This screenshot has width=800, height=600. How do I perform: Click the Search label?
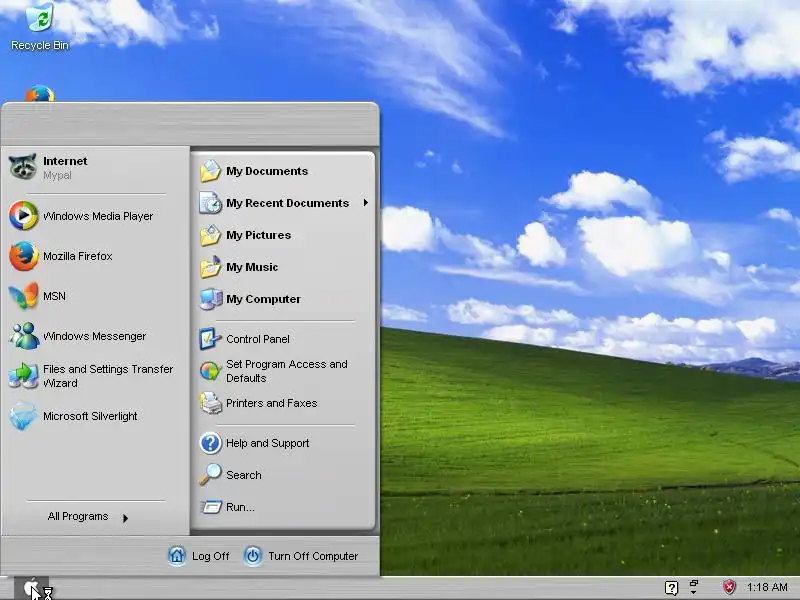click(x=243, y=475)
